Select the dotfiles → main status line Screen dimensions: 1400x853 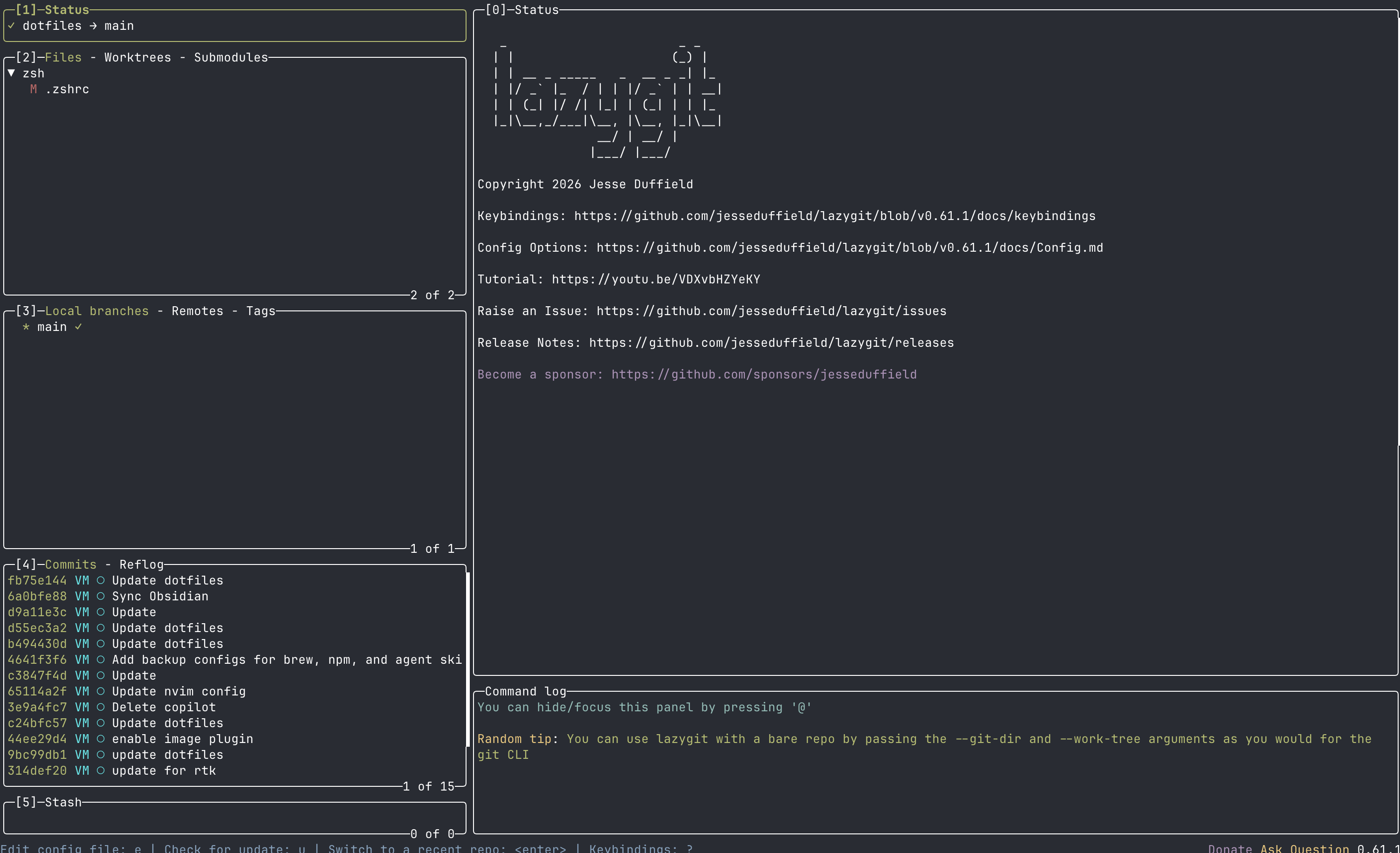pos(235,26)
